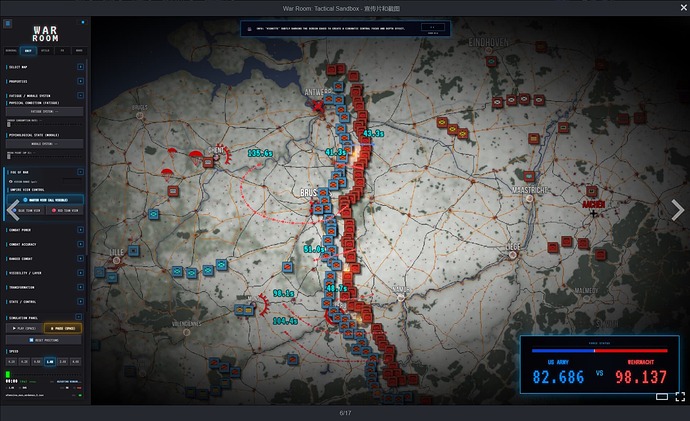The width and height of the screenshot is (690, 421).
Task: Click the Reset Positions button
Action: pos(44,340)
